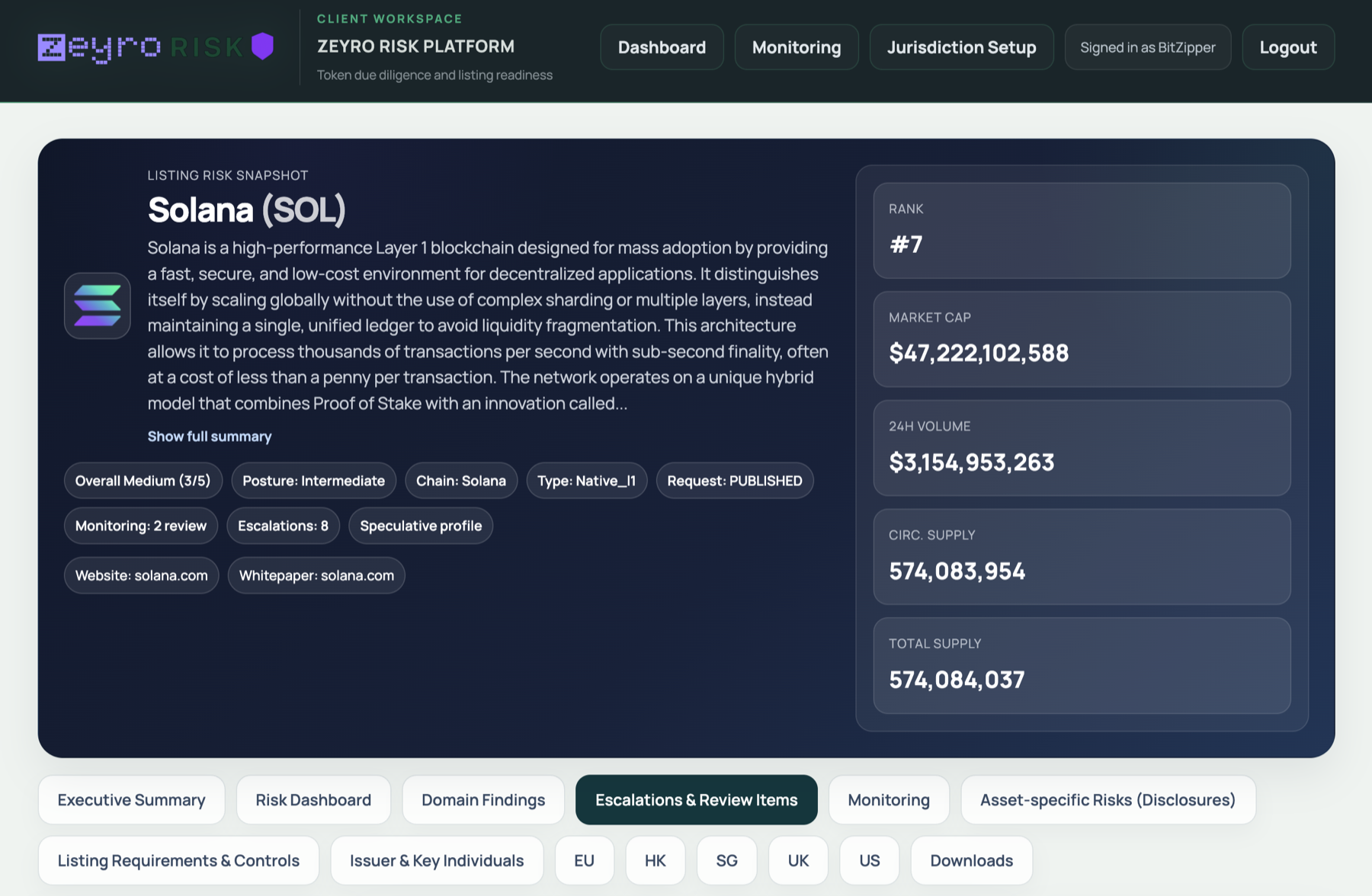Select the EU jurisdiction tab
1372x896 pixels.
tap(584, 860)
